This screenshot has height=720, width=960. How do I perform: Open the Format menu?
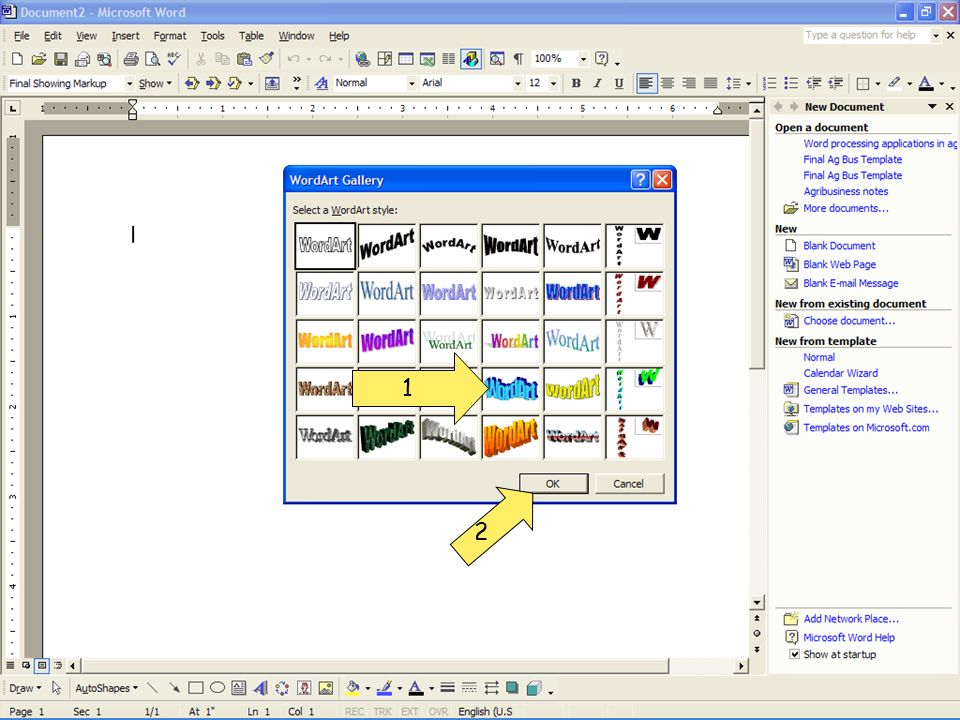click(x=170, y=36)
